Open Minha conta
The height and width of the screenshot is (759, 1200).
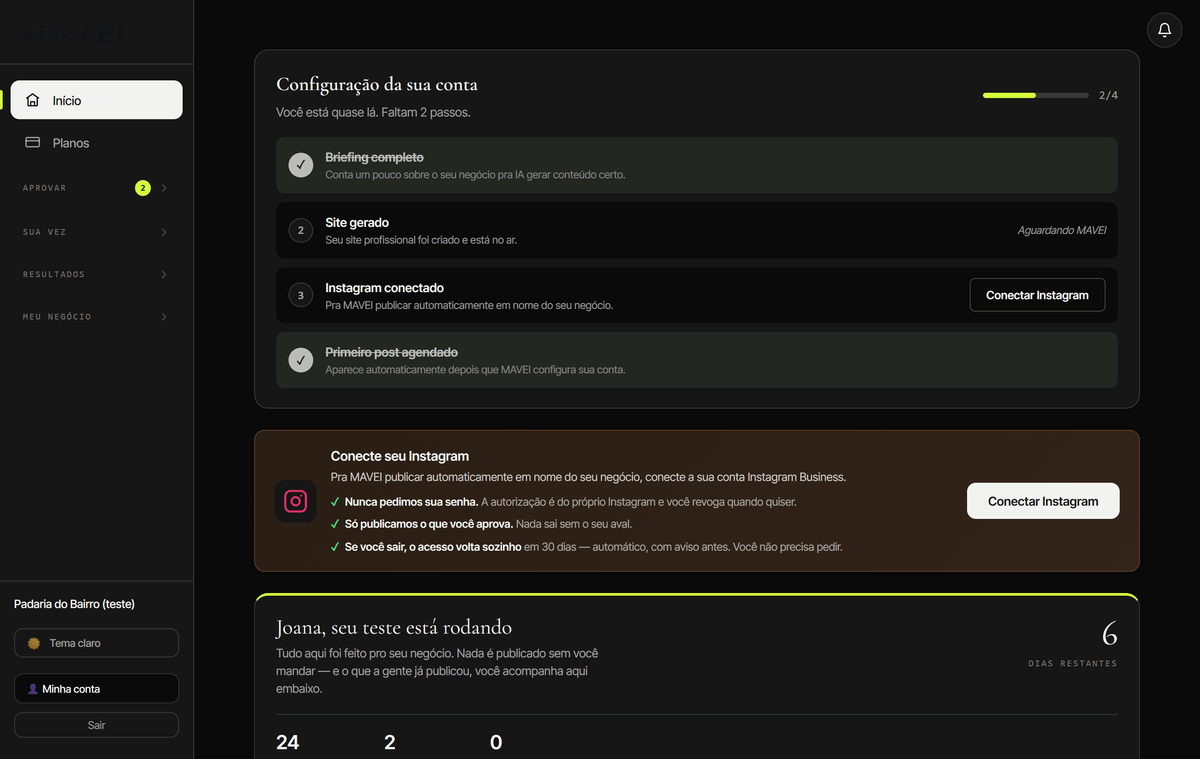tap(96, 689)
